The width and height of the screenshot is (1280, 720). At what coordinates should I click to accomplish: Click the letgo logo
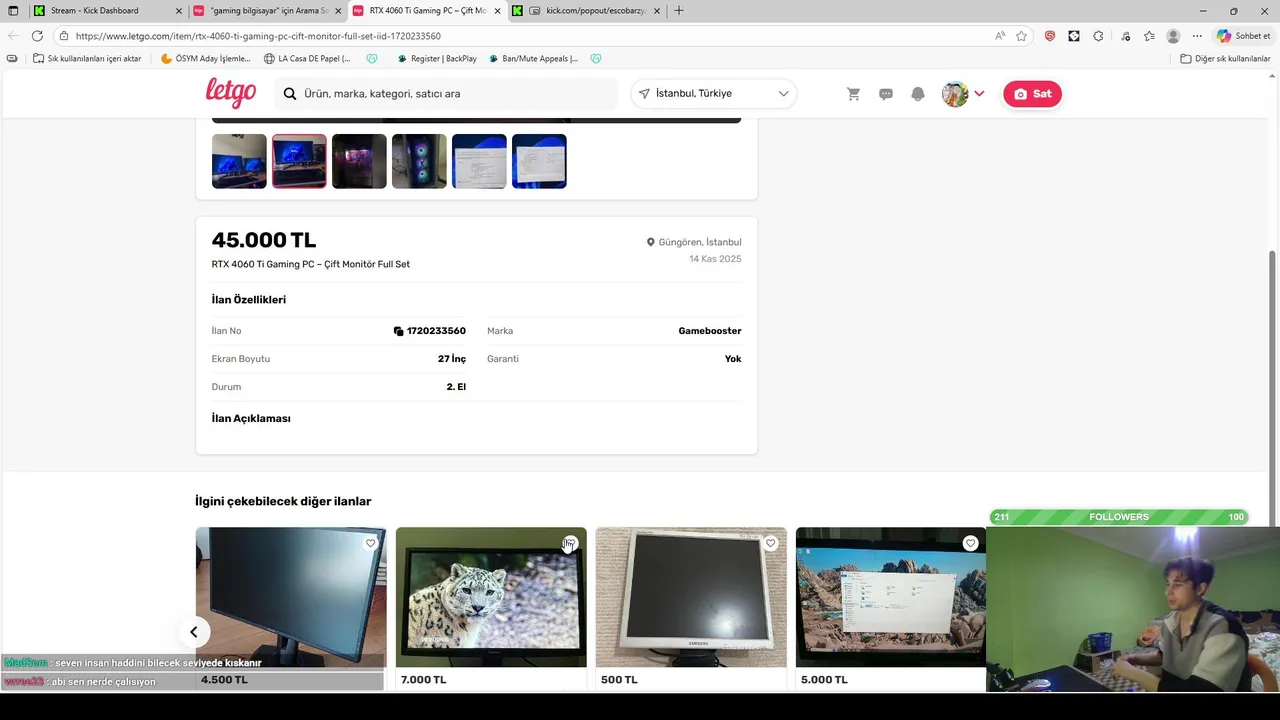coord(231,93)
